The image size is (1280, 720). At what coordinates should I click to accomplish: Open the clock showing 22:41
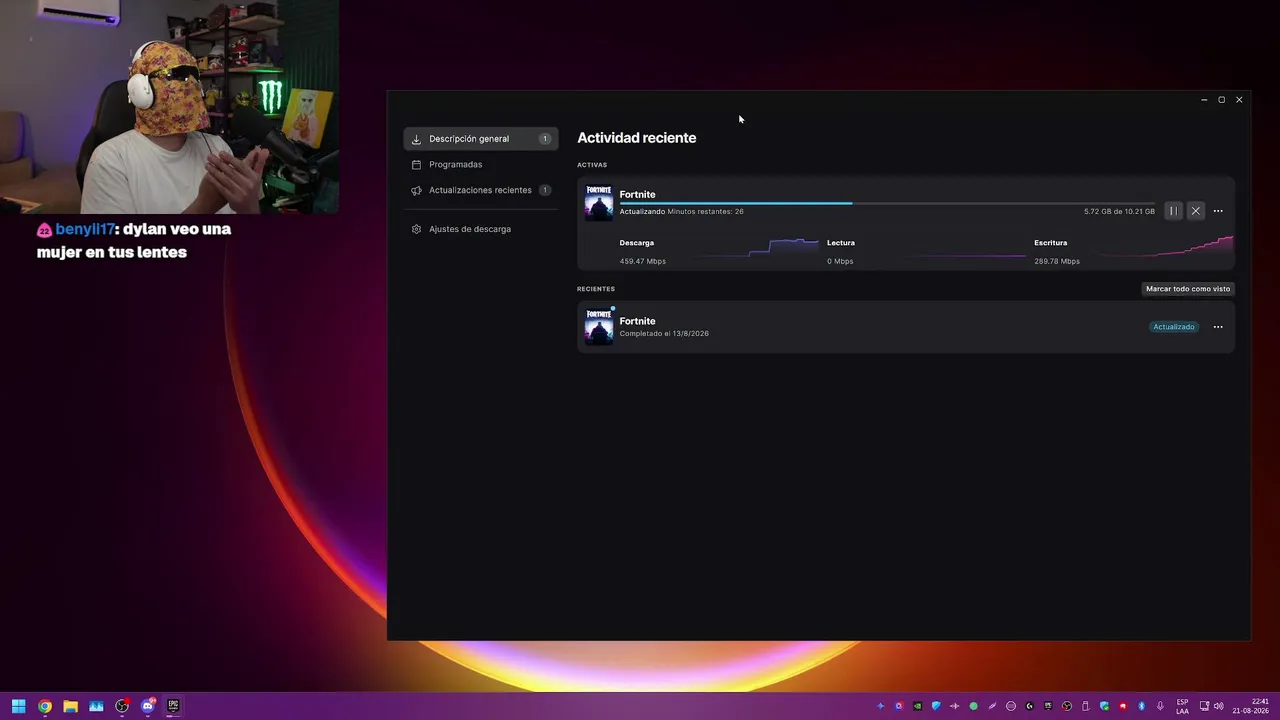click(x=1251, y=706)
